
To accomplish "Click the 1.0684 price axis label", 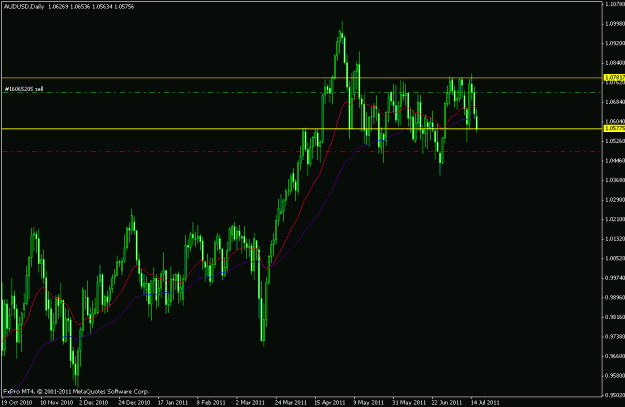I will [x=615, y=102].
